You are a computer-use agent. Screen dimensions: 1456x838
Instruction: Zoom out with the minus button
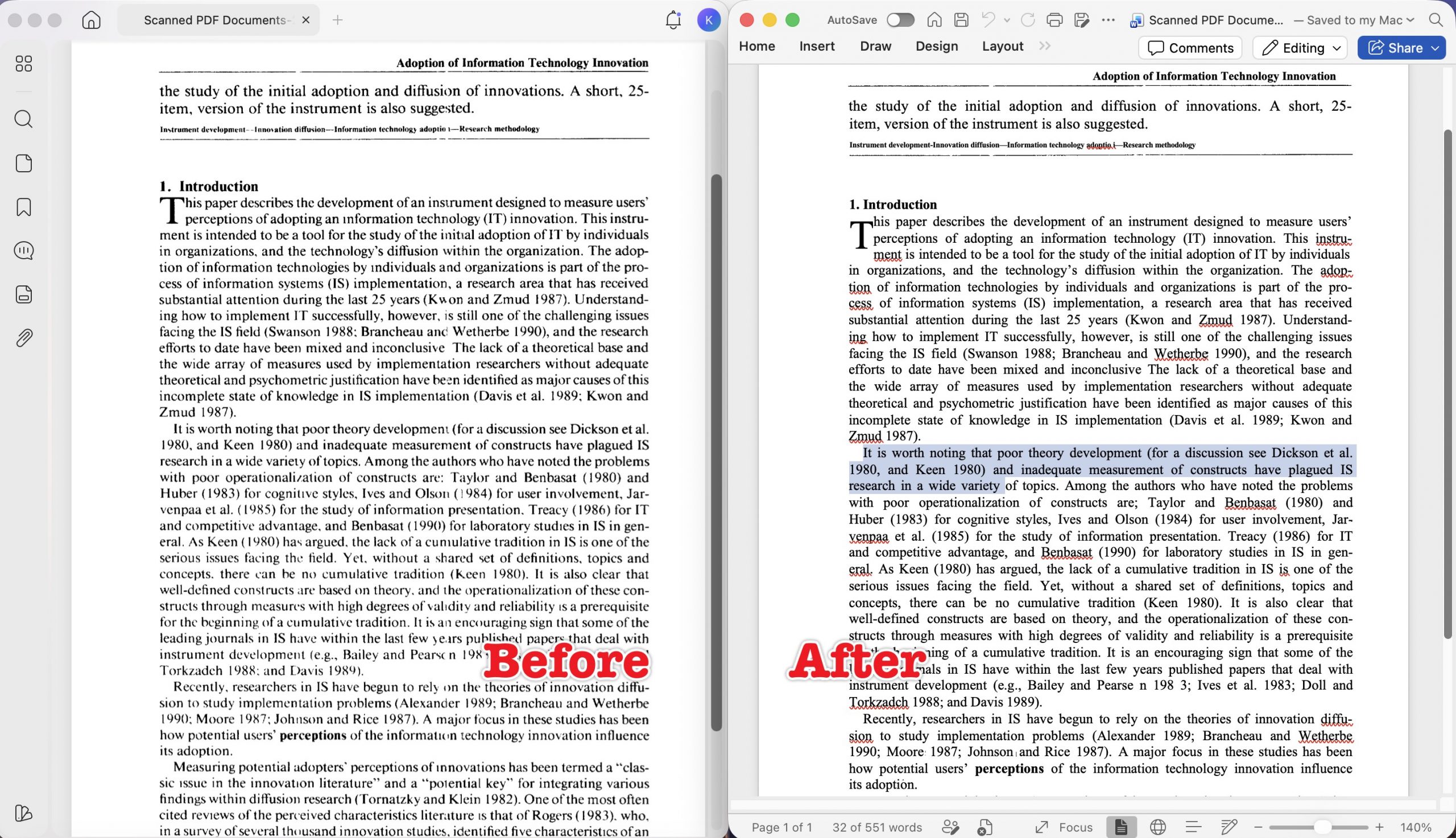pyautogui.click(x=1258, y=827)
